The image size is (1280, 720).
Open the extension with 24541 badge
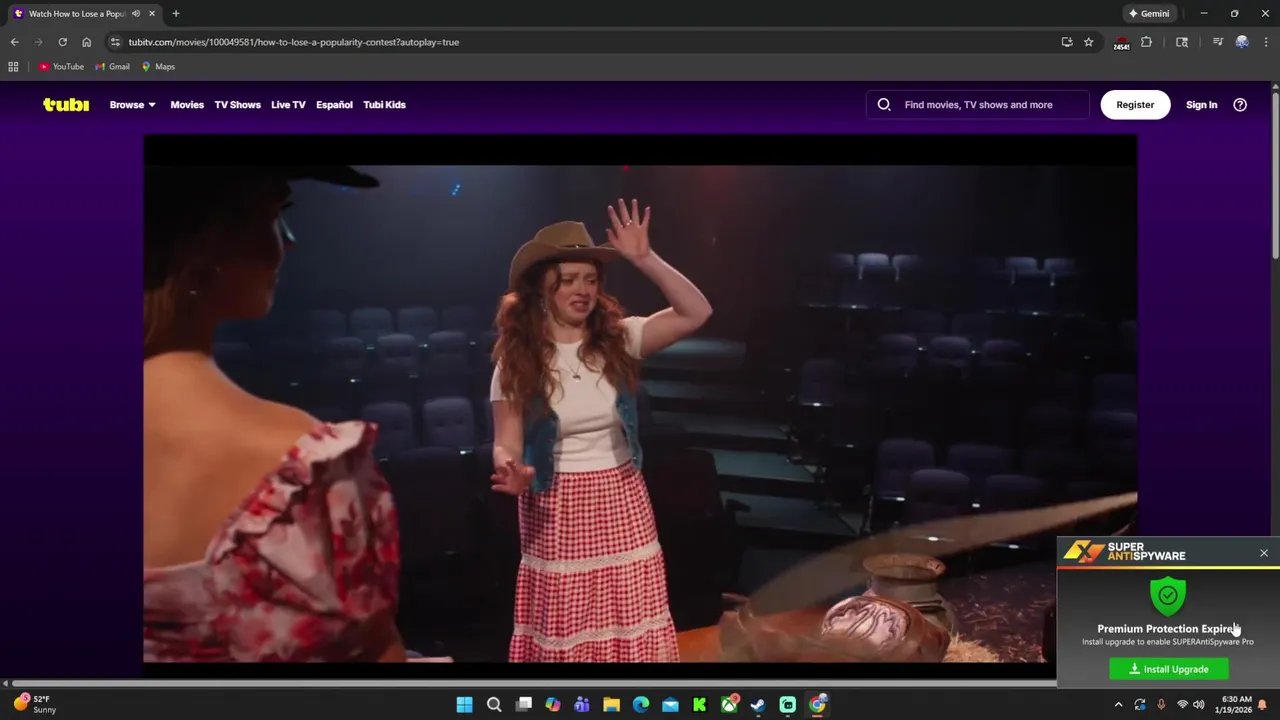point(1121,43)
